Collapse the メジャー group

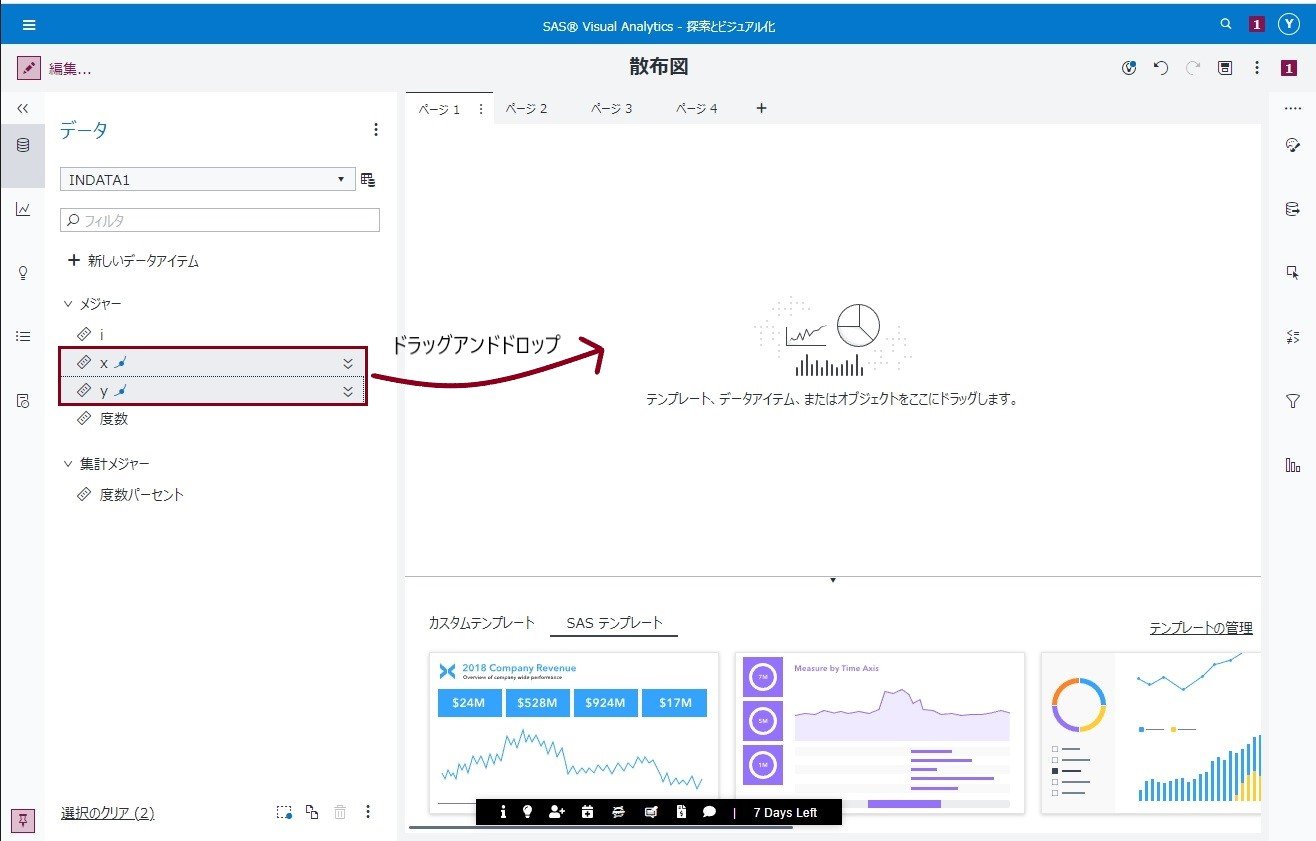tap(68, 304)
